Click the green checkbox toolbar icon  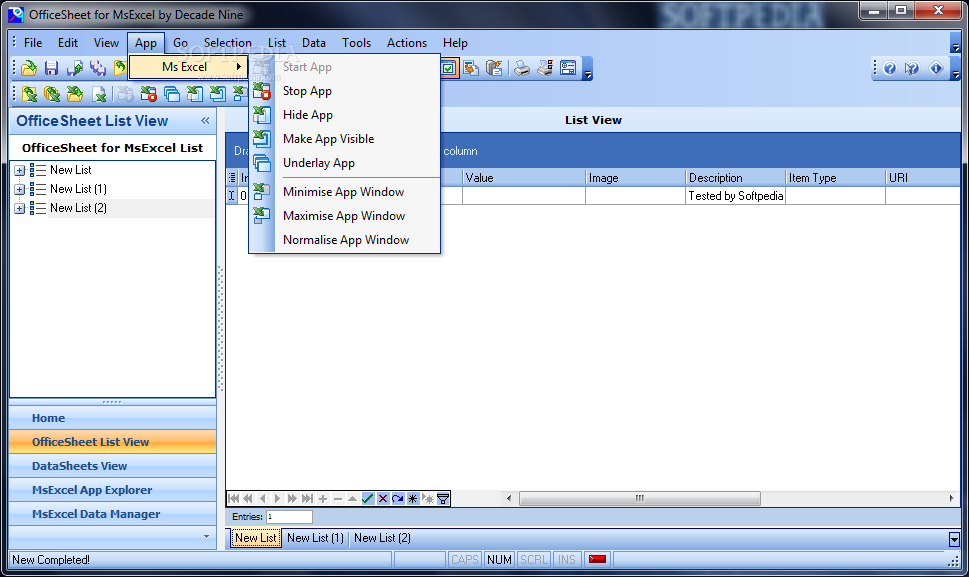(449, 68)
